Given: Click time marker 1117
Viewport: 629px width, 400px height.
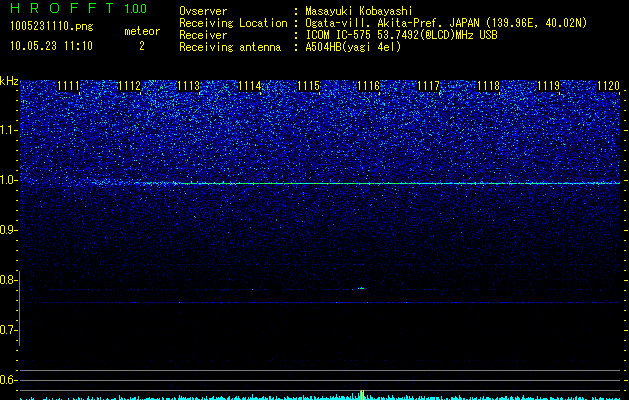Looking at the screenshot, I should pos(428,86).
